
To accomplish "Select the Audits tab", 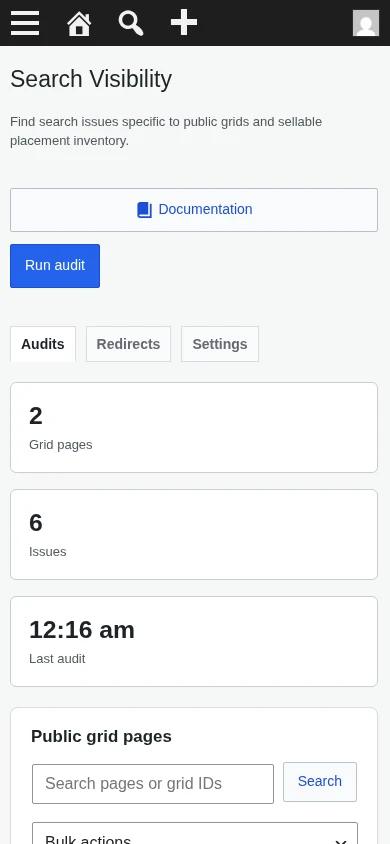I will tap(43, 344).
